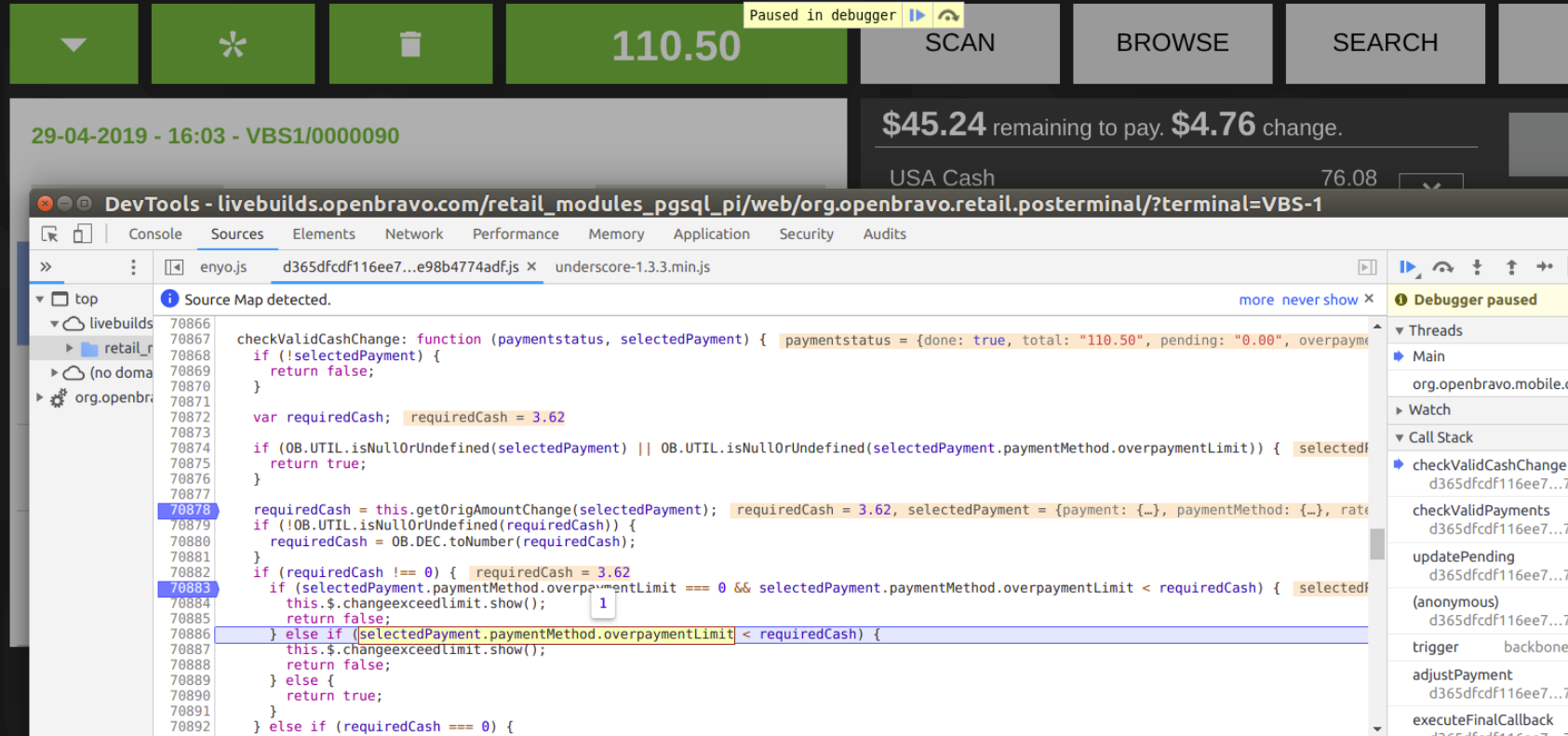Image resolution: width=1568 pixels, height=736 pixels.
Task: Open the underscore-1.3.3.min.js file tab
Action: point(632,267)
